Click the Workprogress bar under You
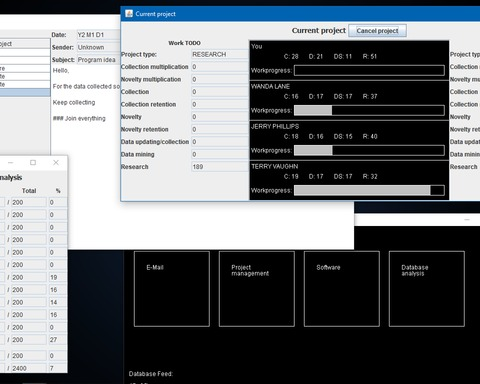Screen dimensions: 480x384 [x=369, y=70]
